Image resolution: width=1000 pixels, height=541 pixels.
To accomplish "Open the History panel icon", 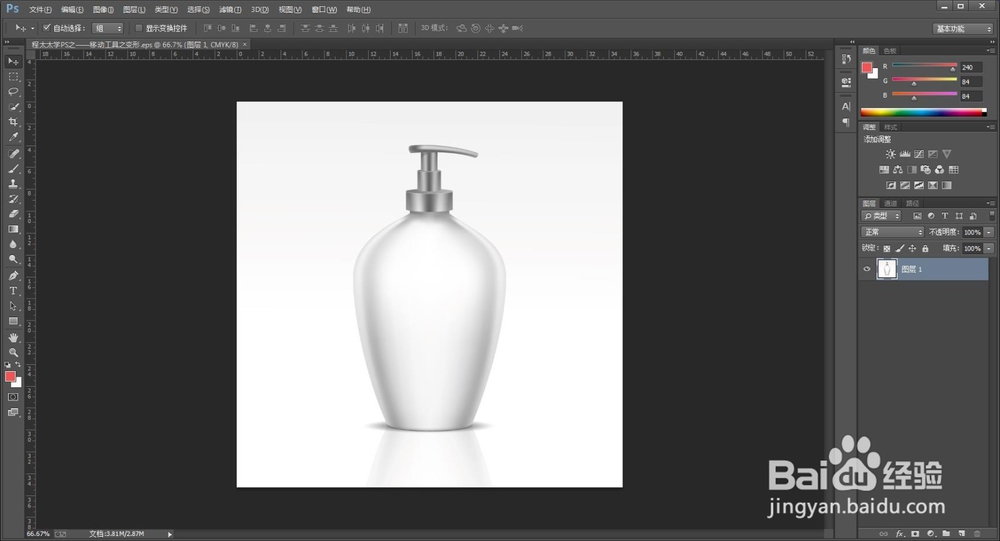I will click(846, 59).
